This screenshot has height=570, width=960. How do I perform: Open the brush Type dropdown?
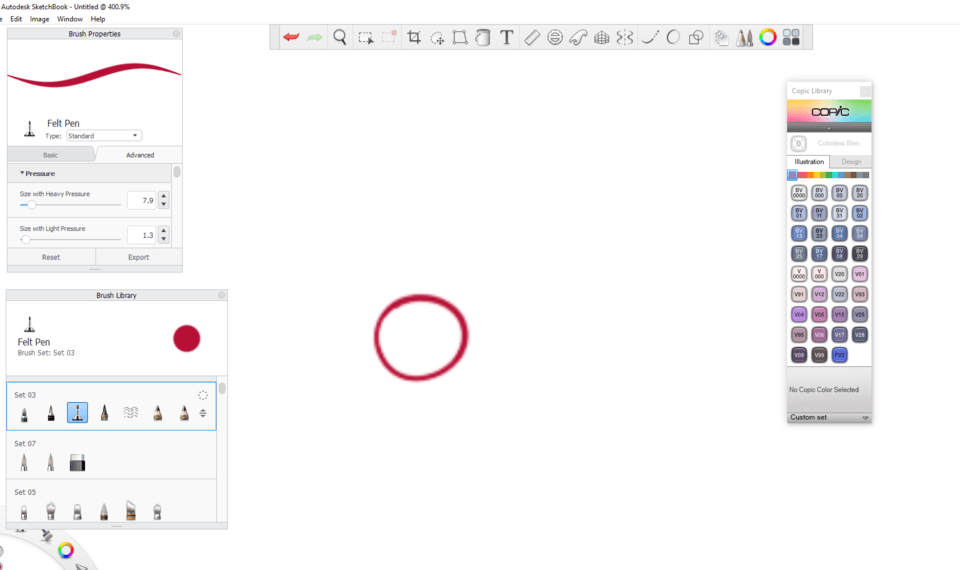pyautogui.click(x=103, y=135)
